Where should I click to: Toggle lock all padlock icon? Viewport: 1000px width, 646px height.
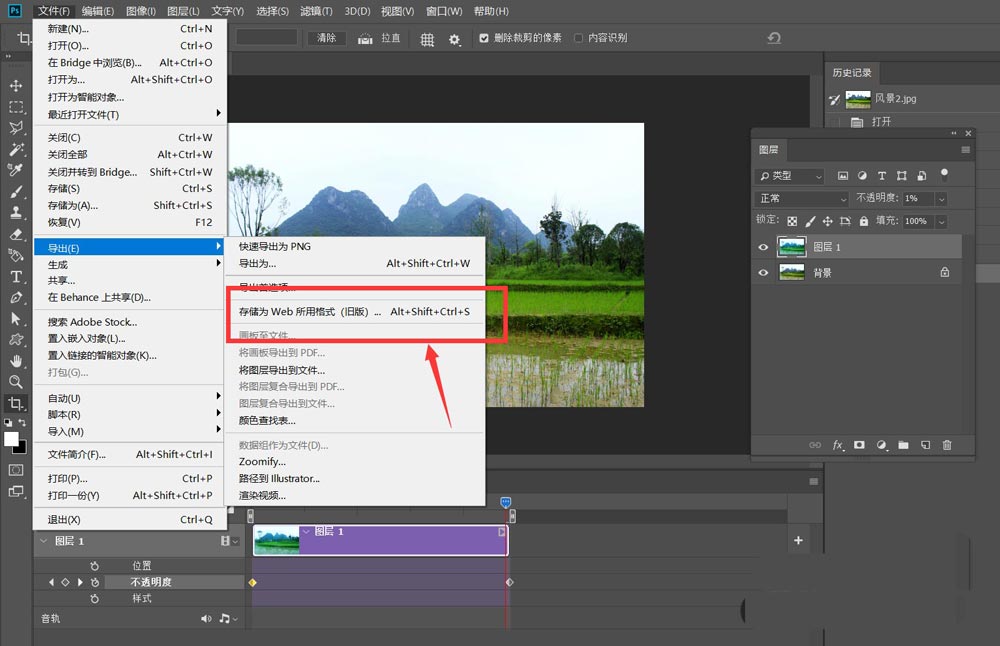click(864, 221)
